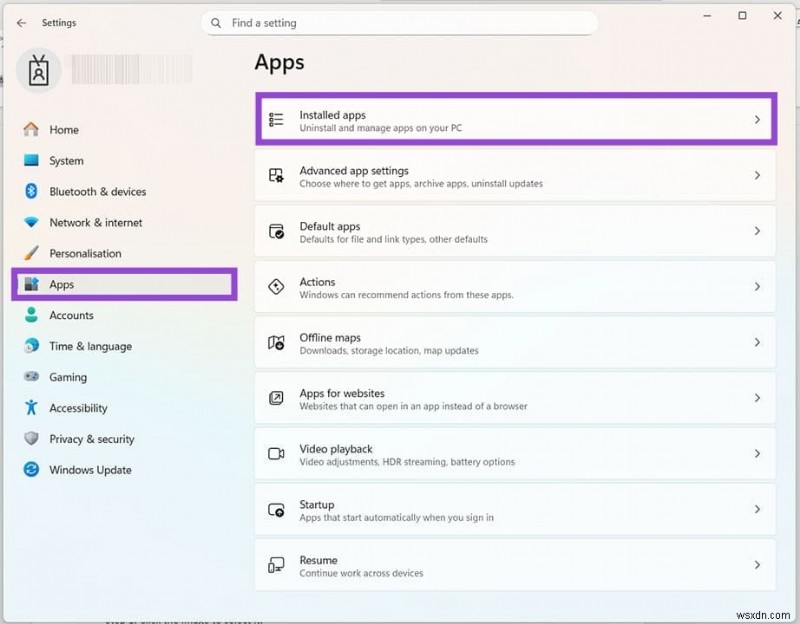This screenshot has width=800, height=624.
Task: Click the Time & language globe icon
Action: 31,345
